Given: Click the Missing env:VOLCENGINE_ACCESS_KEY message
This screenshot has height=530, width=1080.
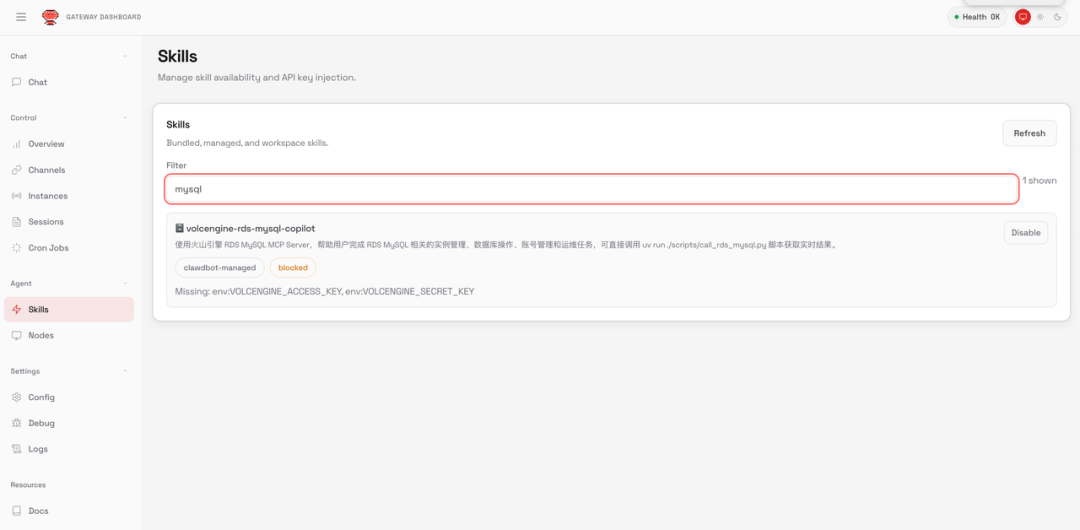Looking at the screenshot, I should pyautogui.click(x=324, y=292).
